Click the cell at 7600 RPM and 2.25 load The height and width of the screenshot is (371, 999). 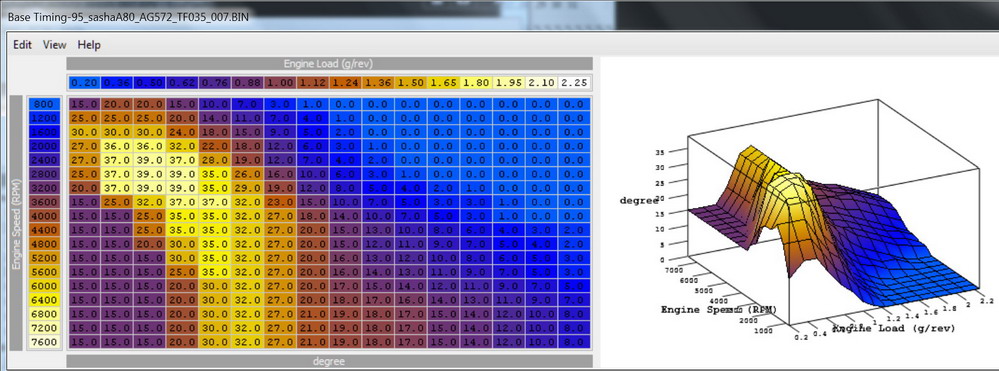coord(574,342)
